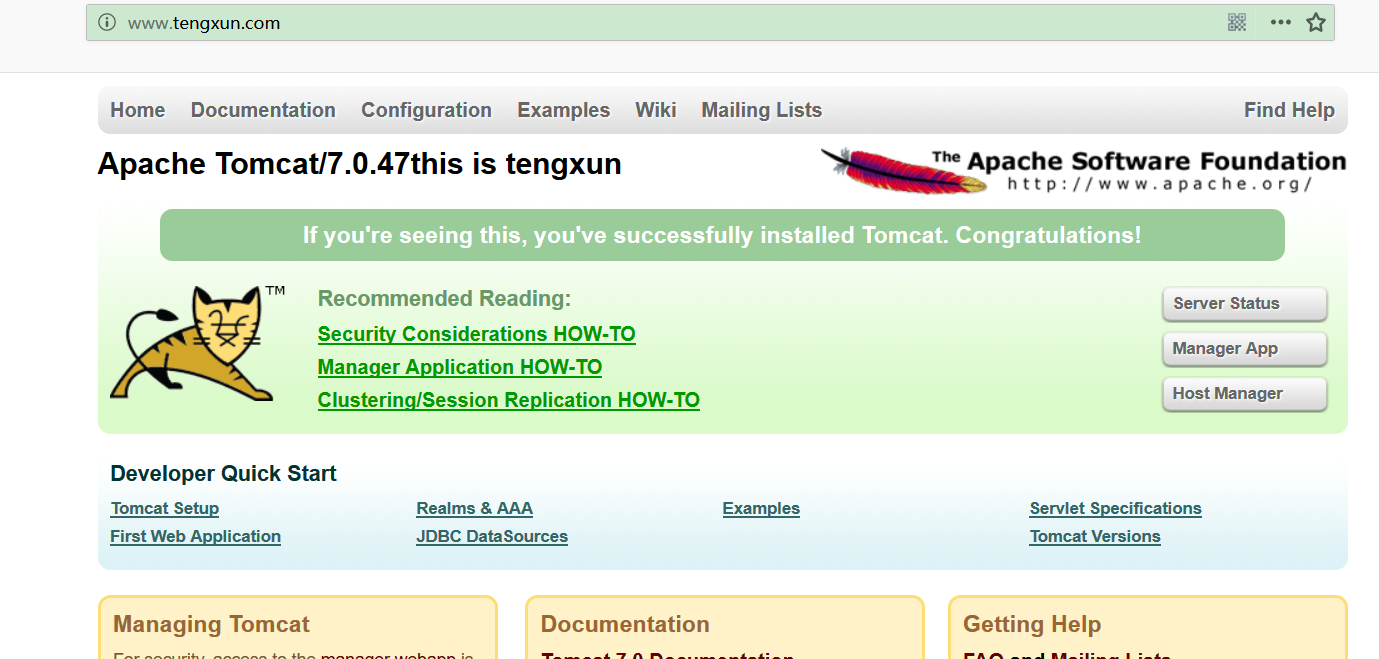1379x659 pixels.
Task: Click the 'Recommended Reading:' heading
Action: 444,298
